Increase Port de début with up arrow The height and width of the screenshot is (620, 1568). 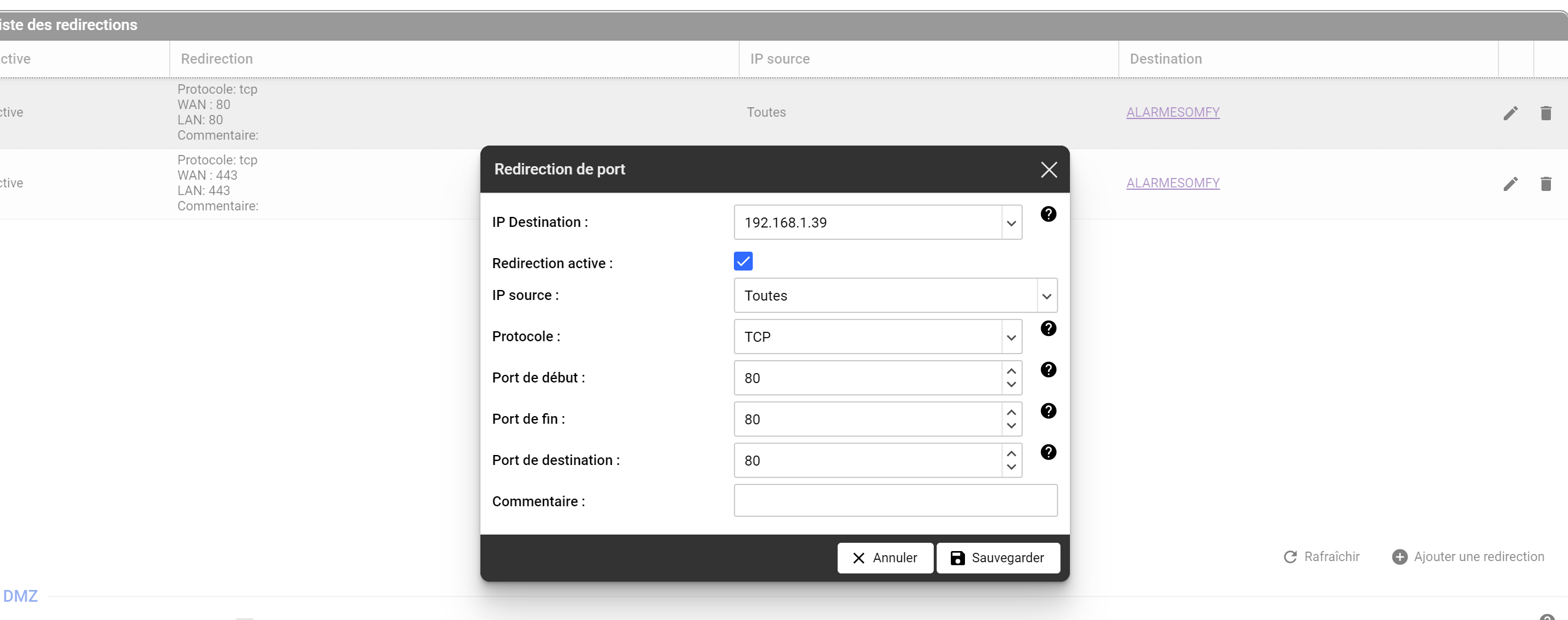coord(1011,371)
